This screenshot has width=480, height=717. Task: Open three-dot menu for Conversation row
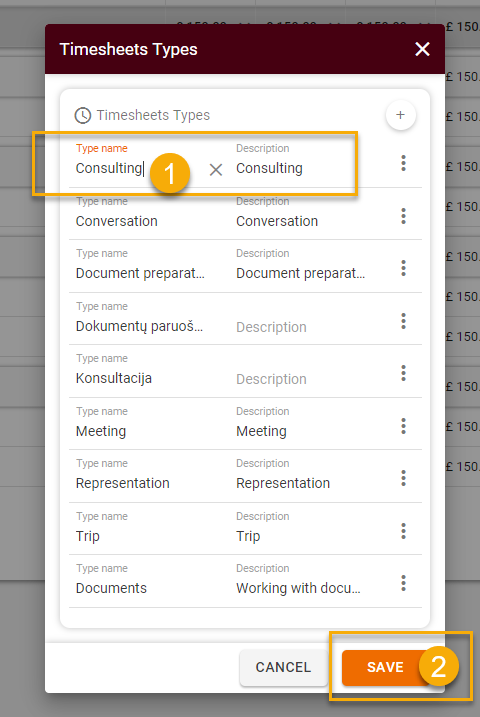coord(403,216)
